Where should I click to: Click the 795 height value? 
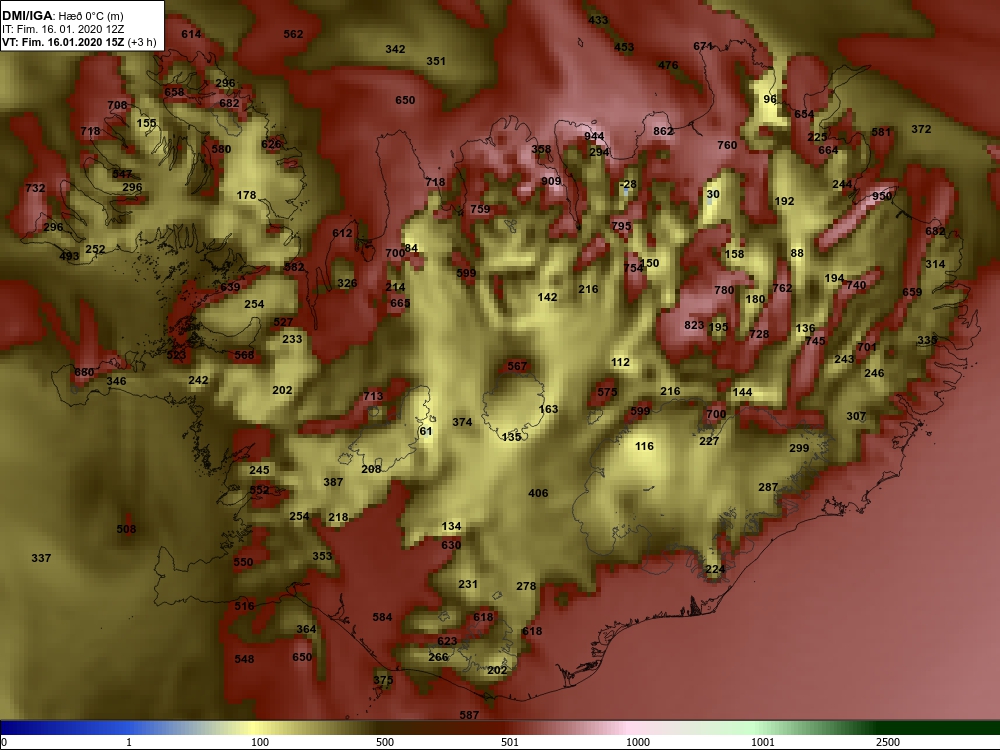(621, 226)
